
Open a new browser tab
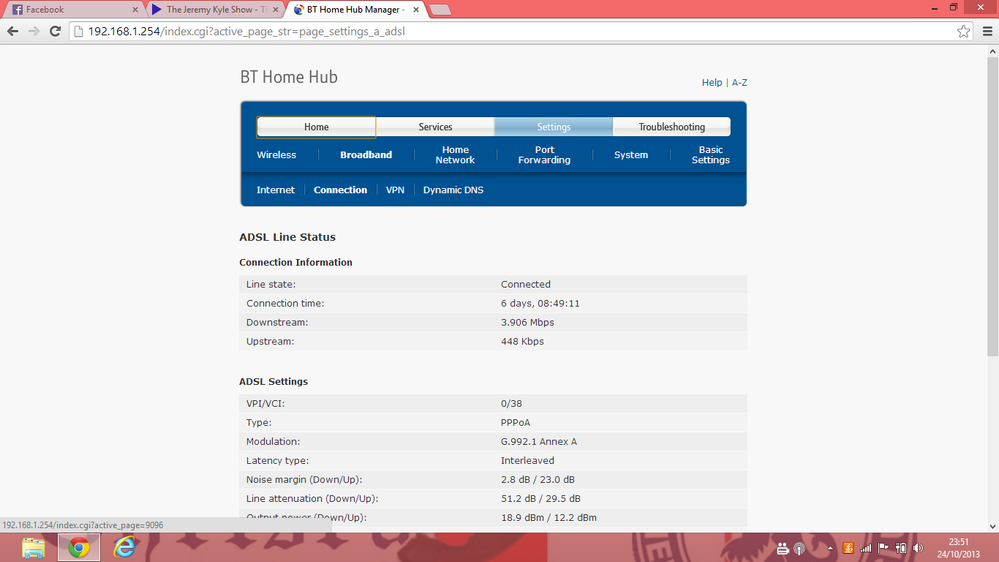pos(440,10)
